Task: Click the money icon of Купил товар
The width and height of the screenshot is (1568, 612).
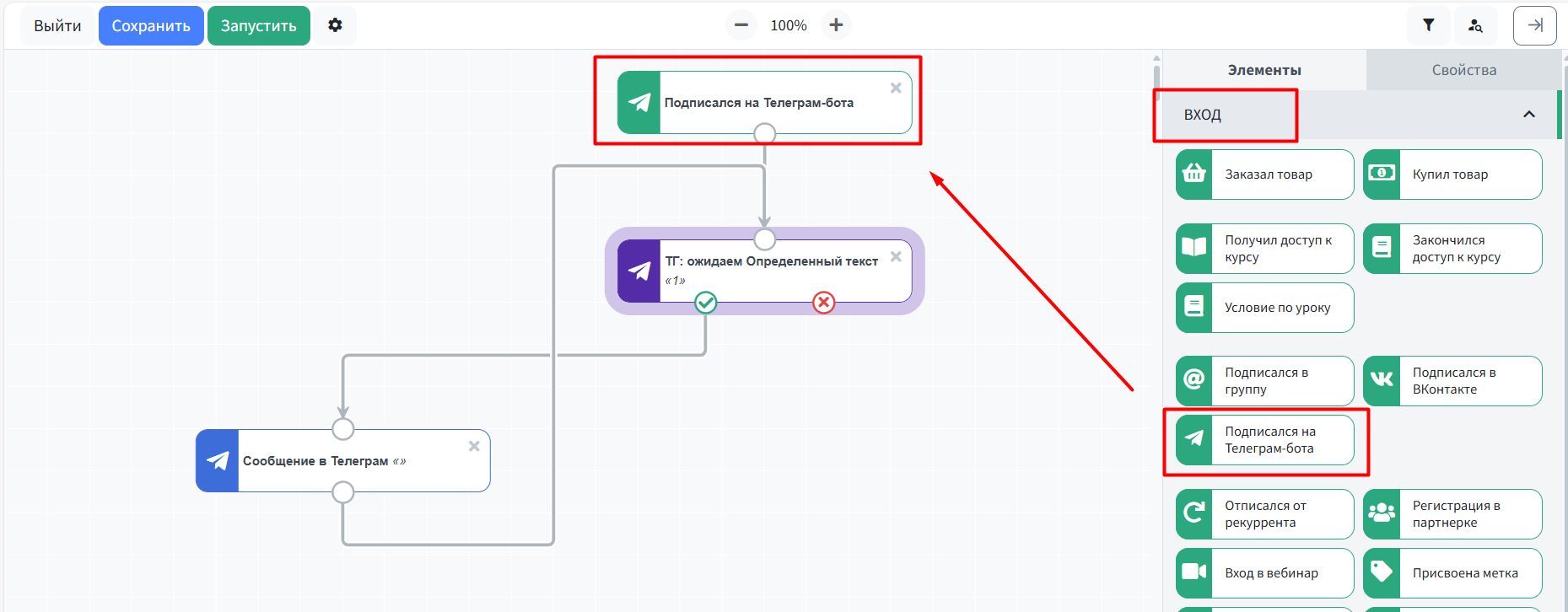Action: [x=1382, y=173]
